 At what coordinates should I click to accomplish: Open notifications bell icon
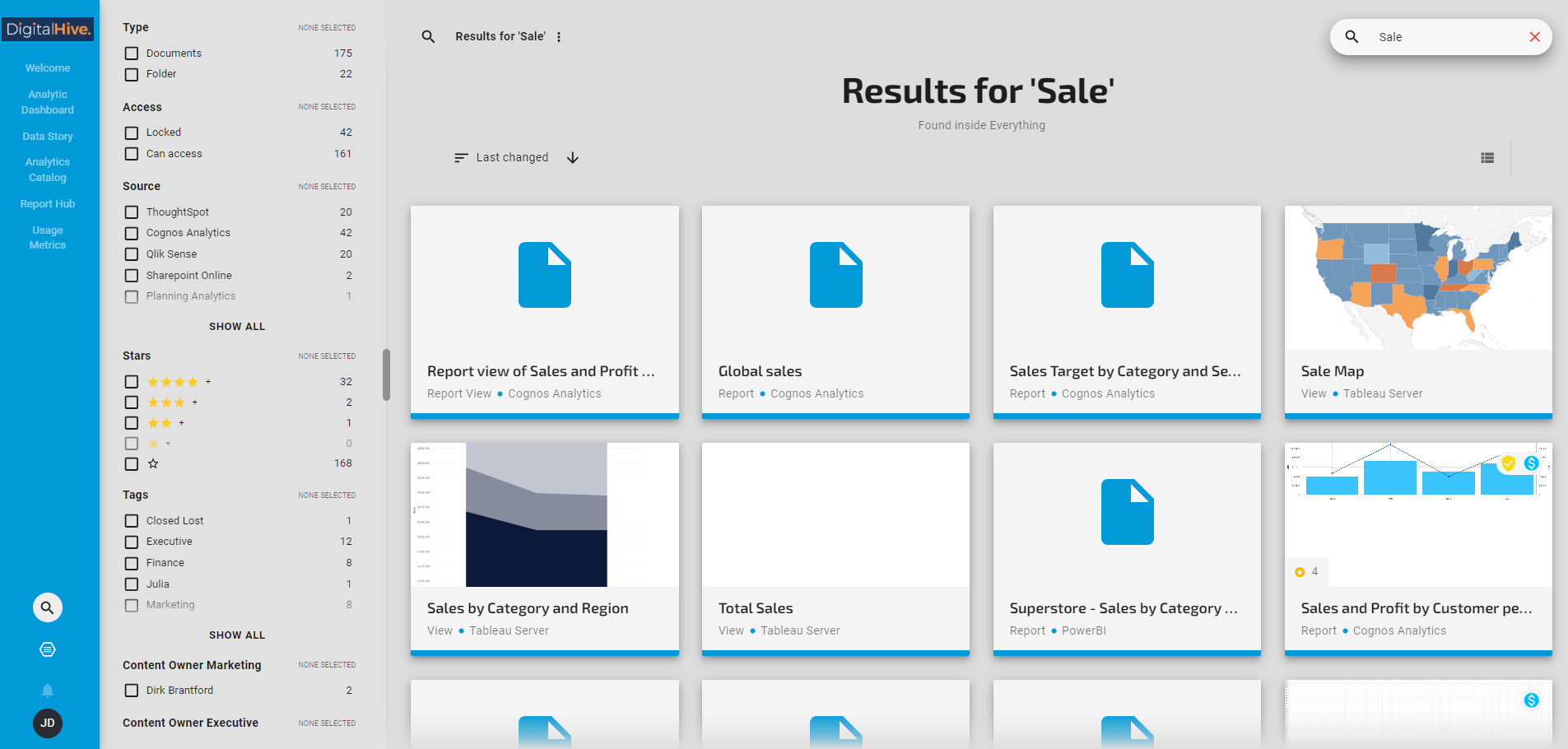(48, 690)
